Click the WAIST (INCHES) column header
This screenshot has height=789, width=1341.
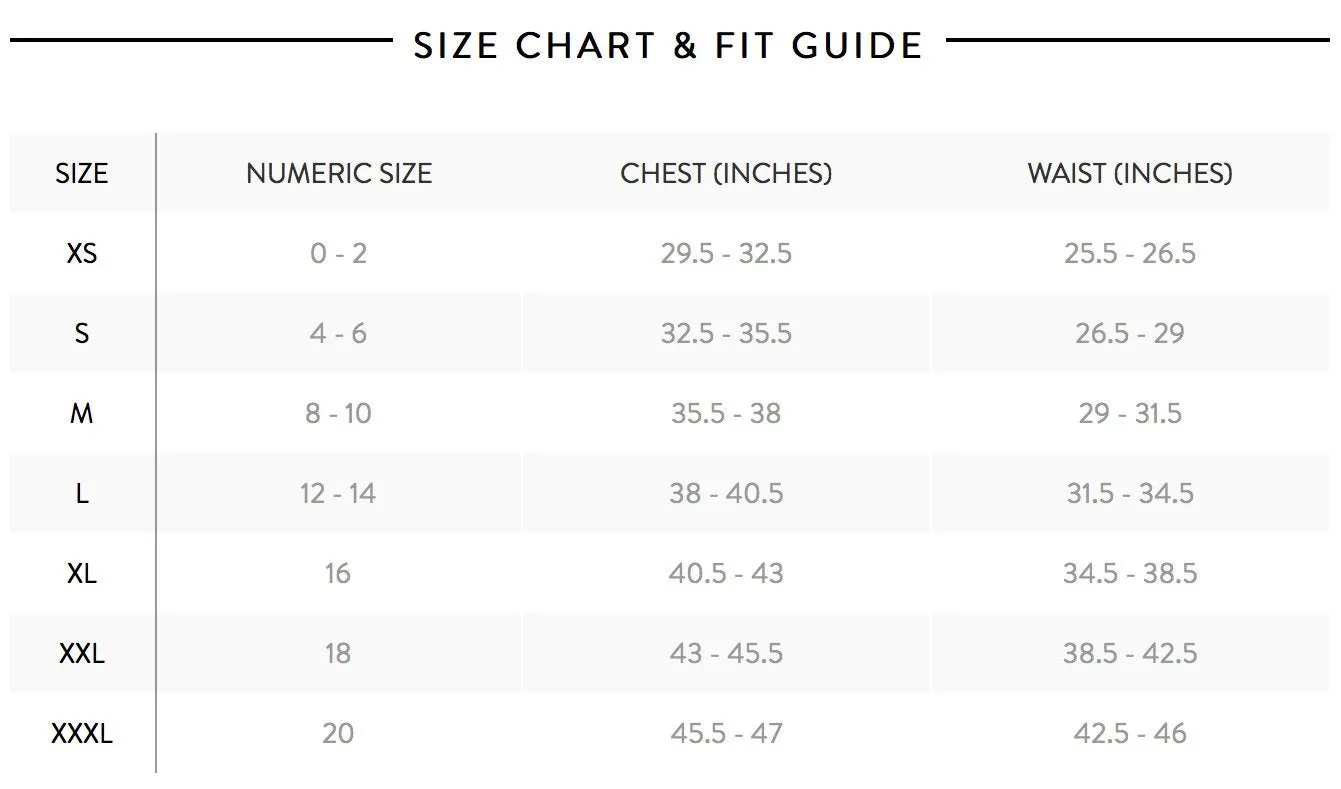[1130, 173]
